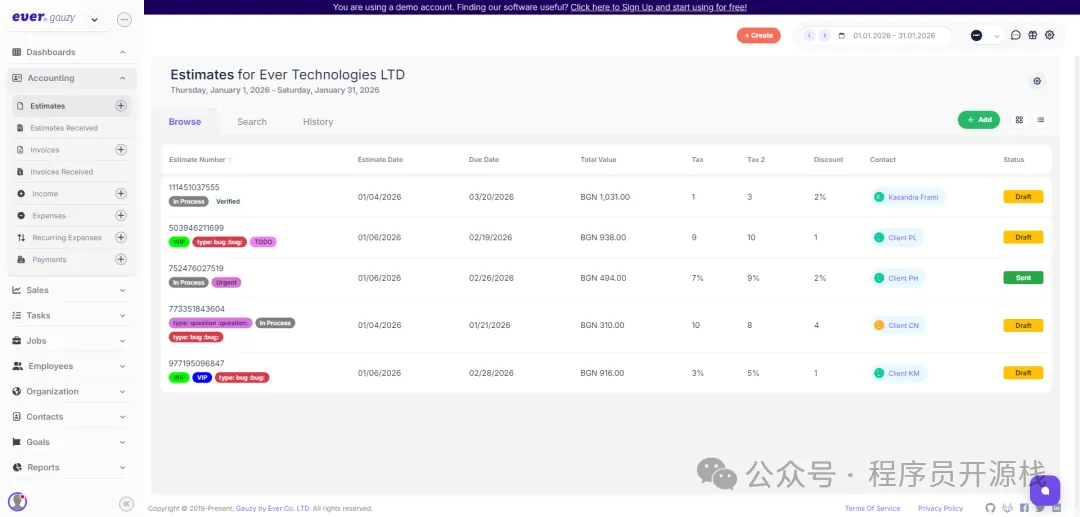Open contact Client PL
This screenshot has height=517, width=1080.
click(x=896, y=238)
